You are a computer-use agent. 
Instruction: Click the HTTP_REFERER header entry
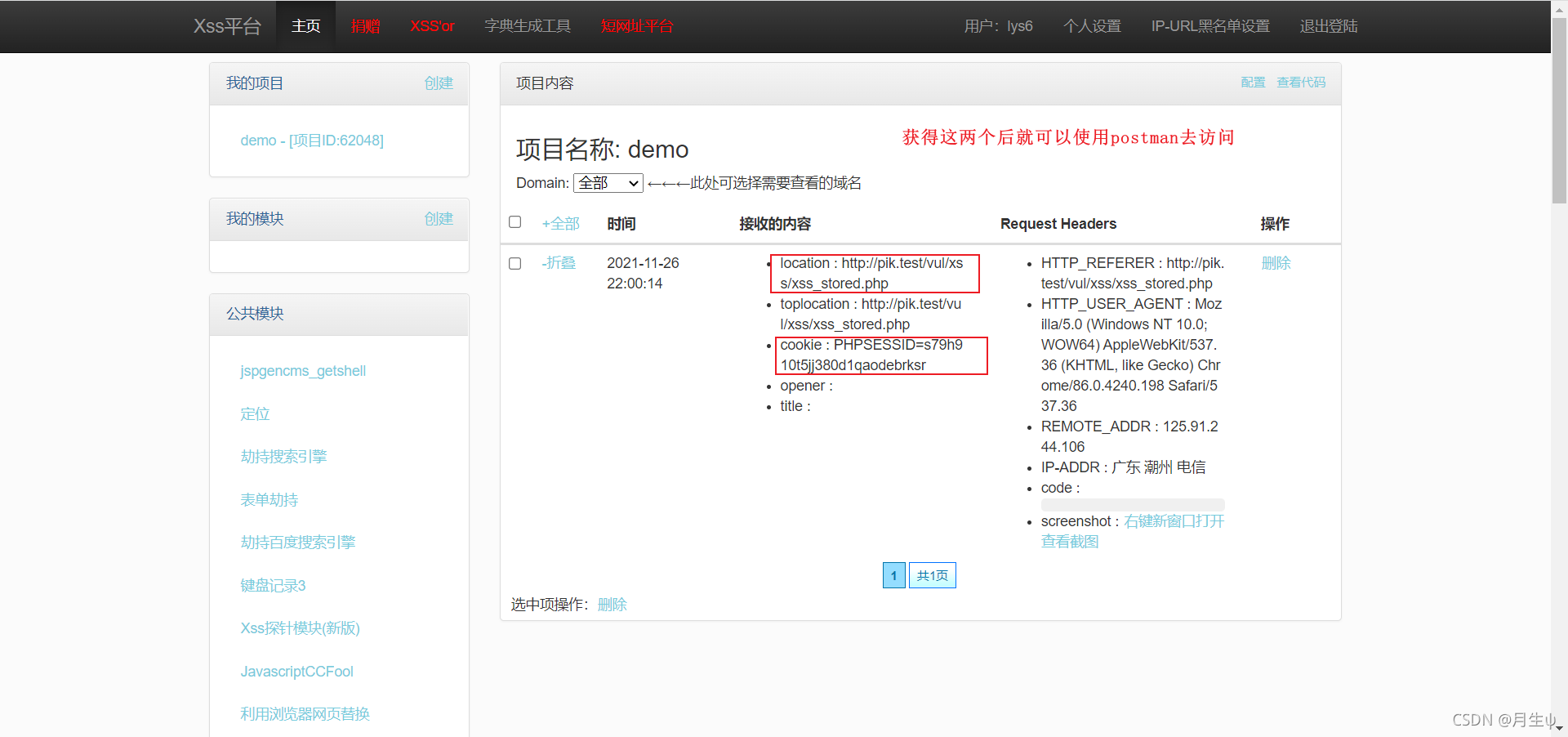click(x=1133, y=273)
